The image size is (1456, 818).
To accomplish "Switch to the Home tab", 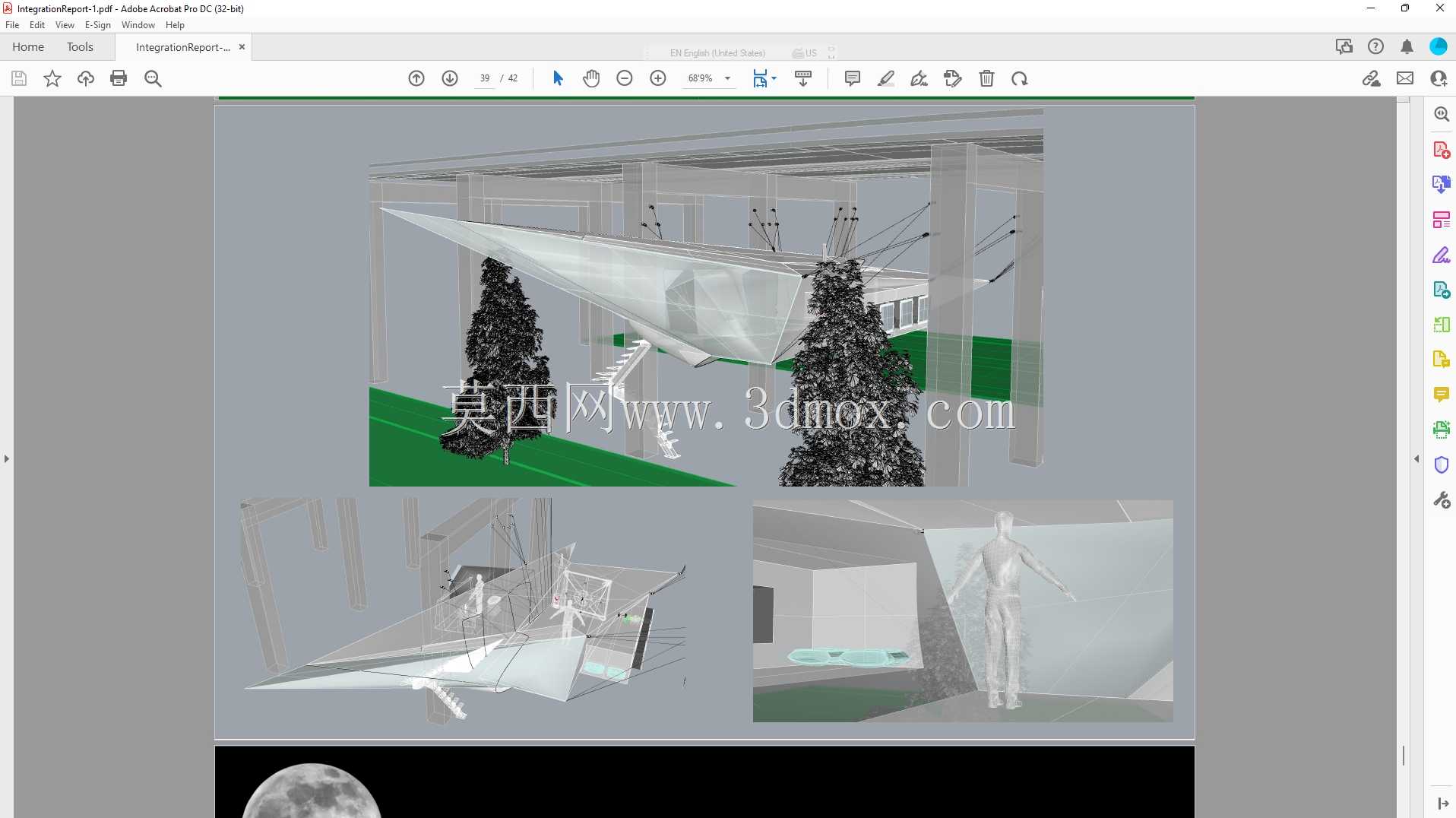I will coord(28,47).
